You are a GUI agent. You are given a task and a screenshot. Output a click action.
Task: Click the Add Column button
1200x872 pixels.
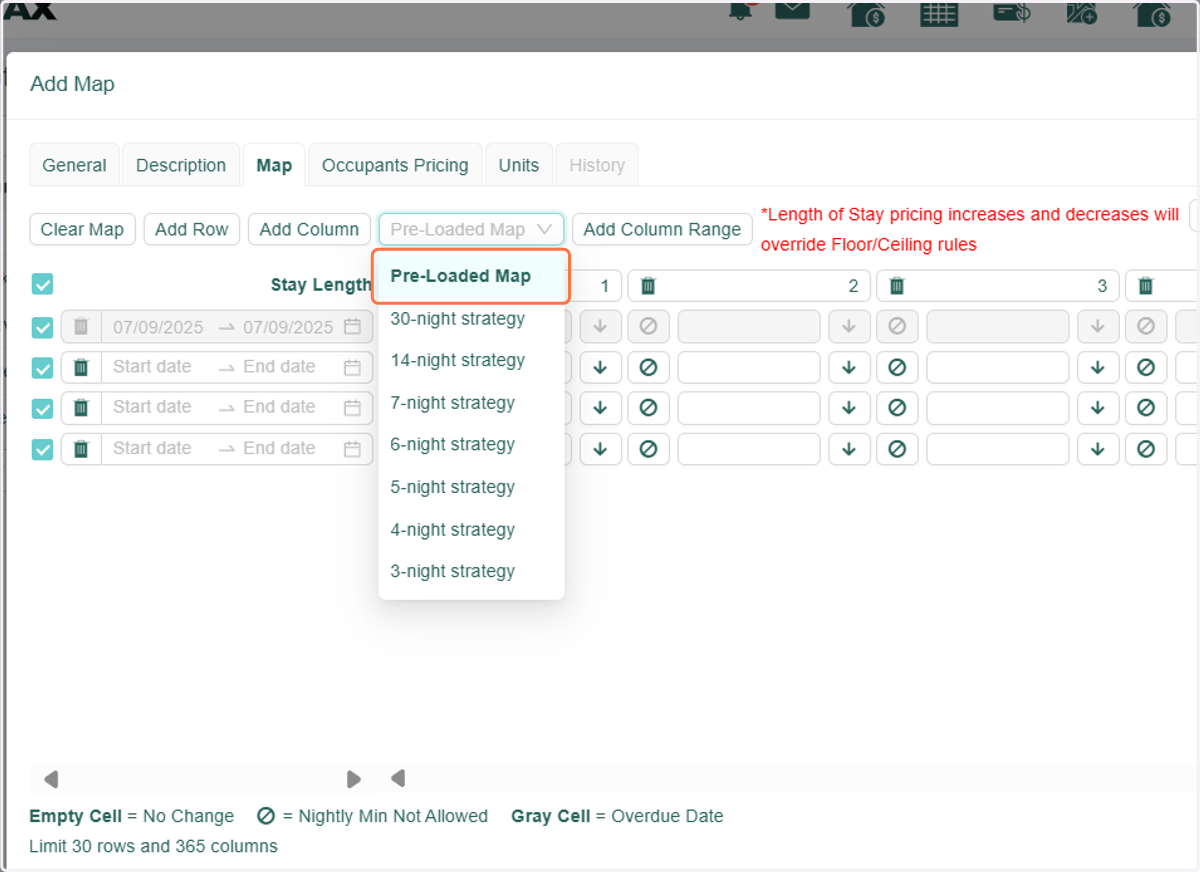[x=309, y=229]
